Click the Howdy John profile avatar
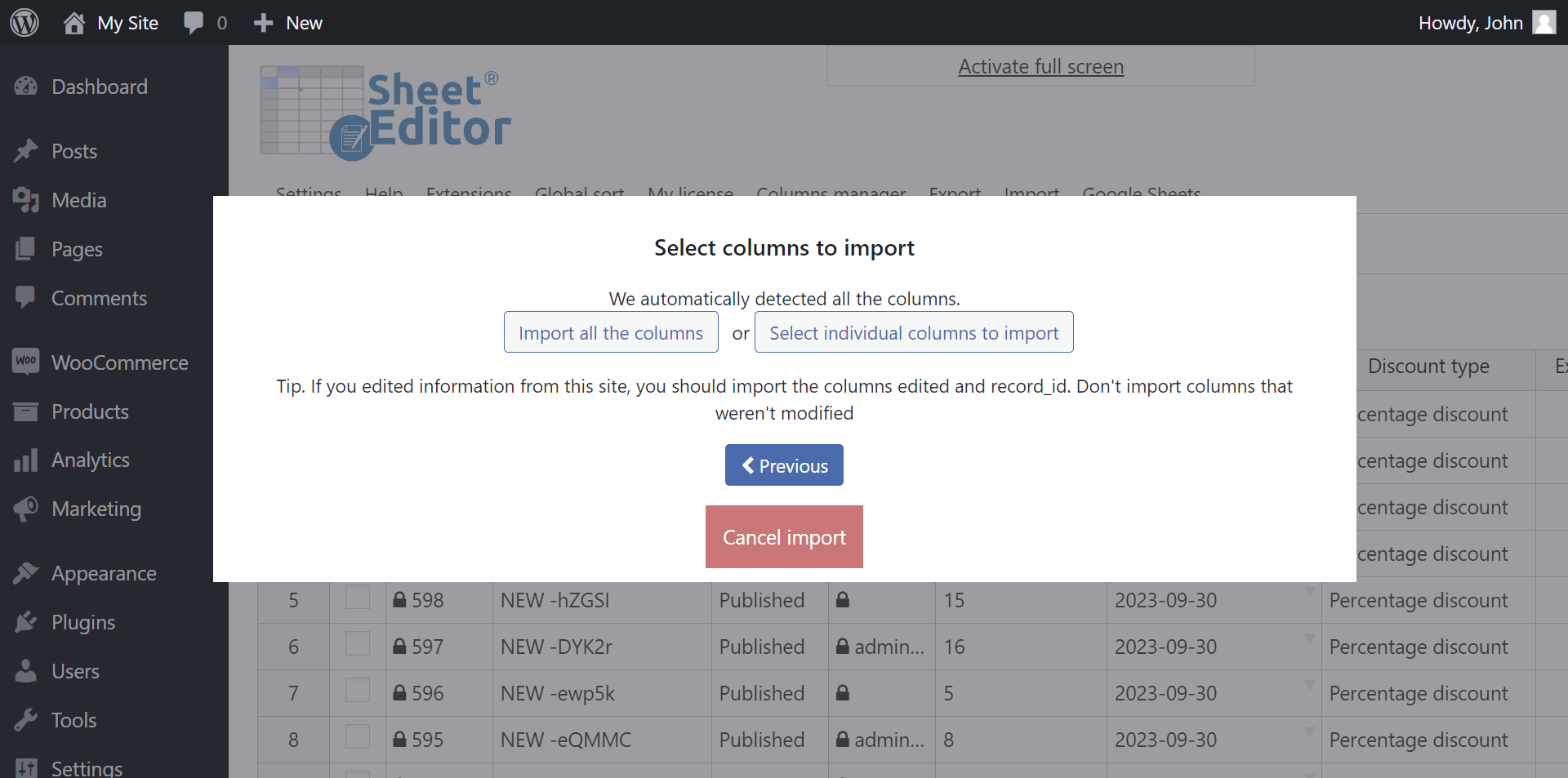This screenshot has width=1568, height=778. click(1544, 22)
